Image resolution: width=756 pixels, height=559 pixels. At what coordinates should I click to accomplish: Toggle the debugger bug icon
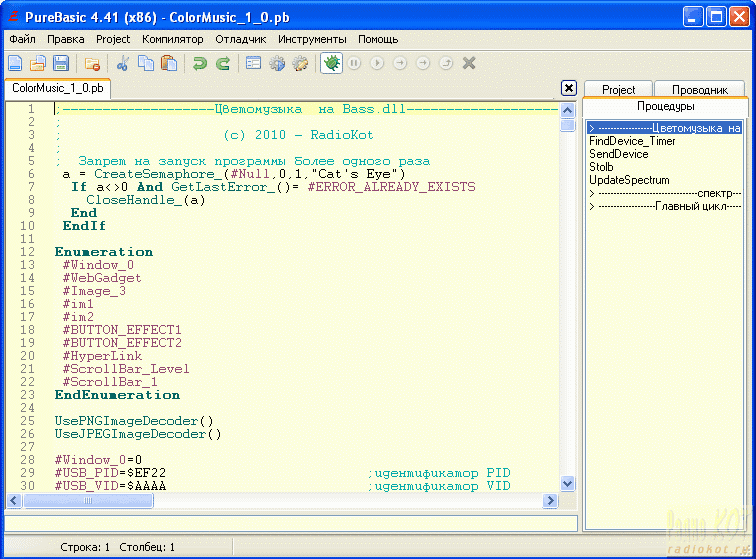point(331,63)
